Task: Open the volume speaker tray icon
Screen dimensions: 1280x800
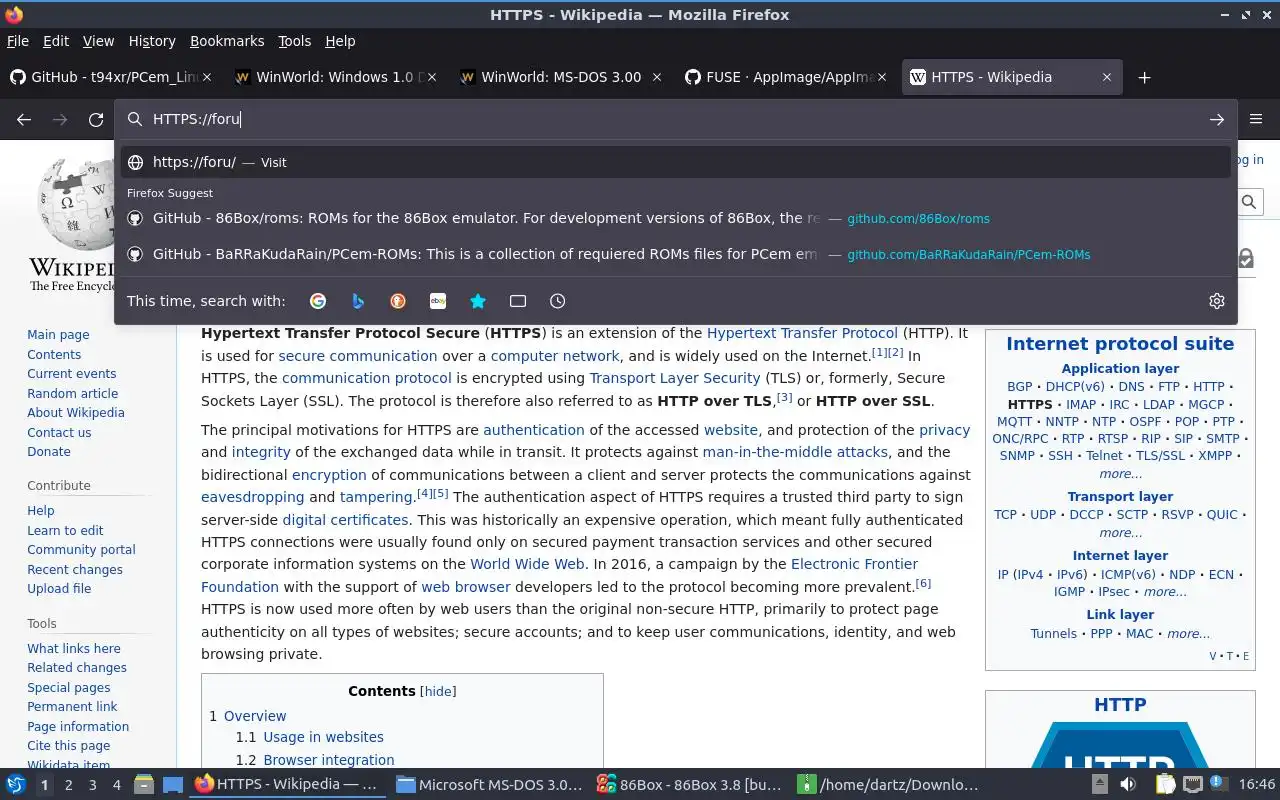Action: pyautogui.click(x=1128, y=785)
